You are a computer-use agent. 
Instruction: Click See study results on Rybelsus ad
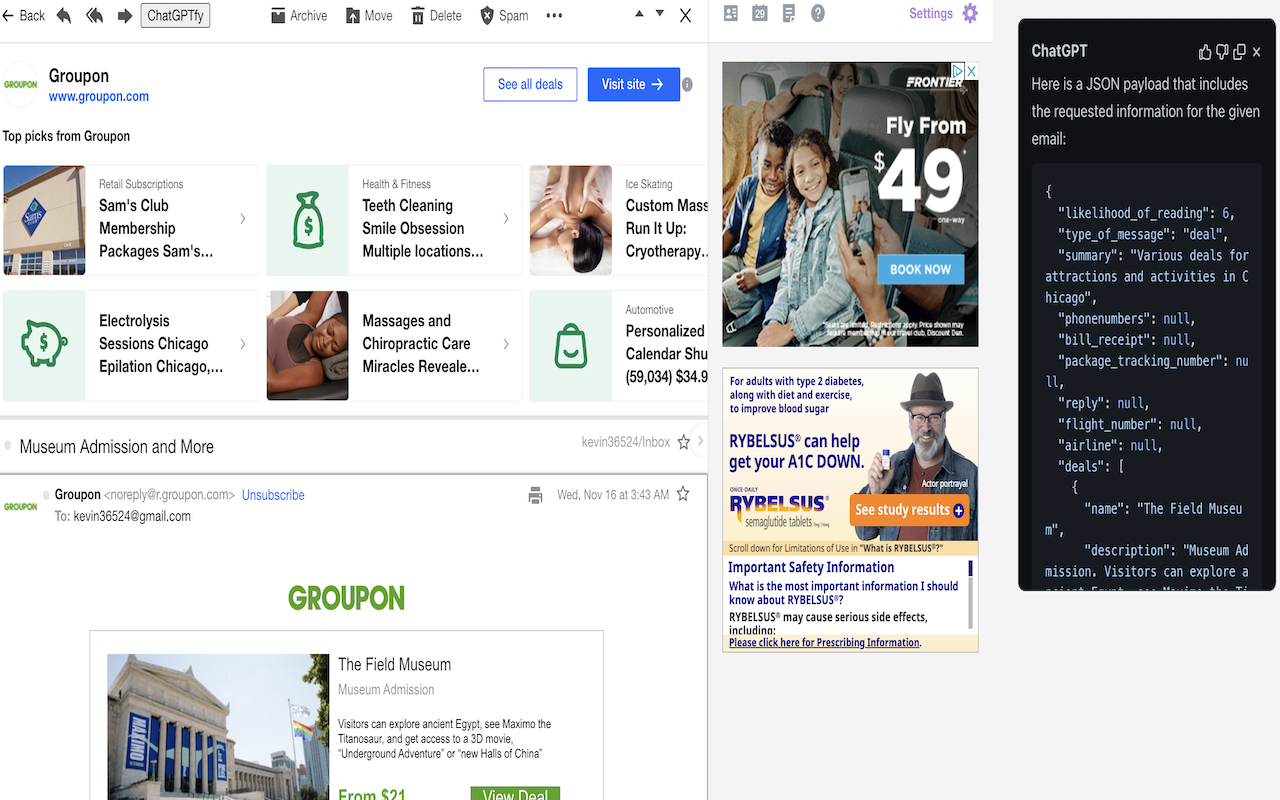point(909,510)
